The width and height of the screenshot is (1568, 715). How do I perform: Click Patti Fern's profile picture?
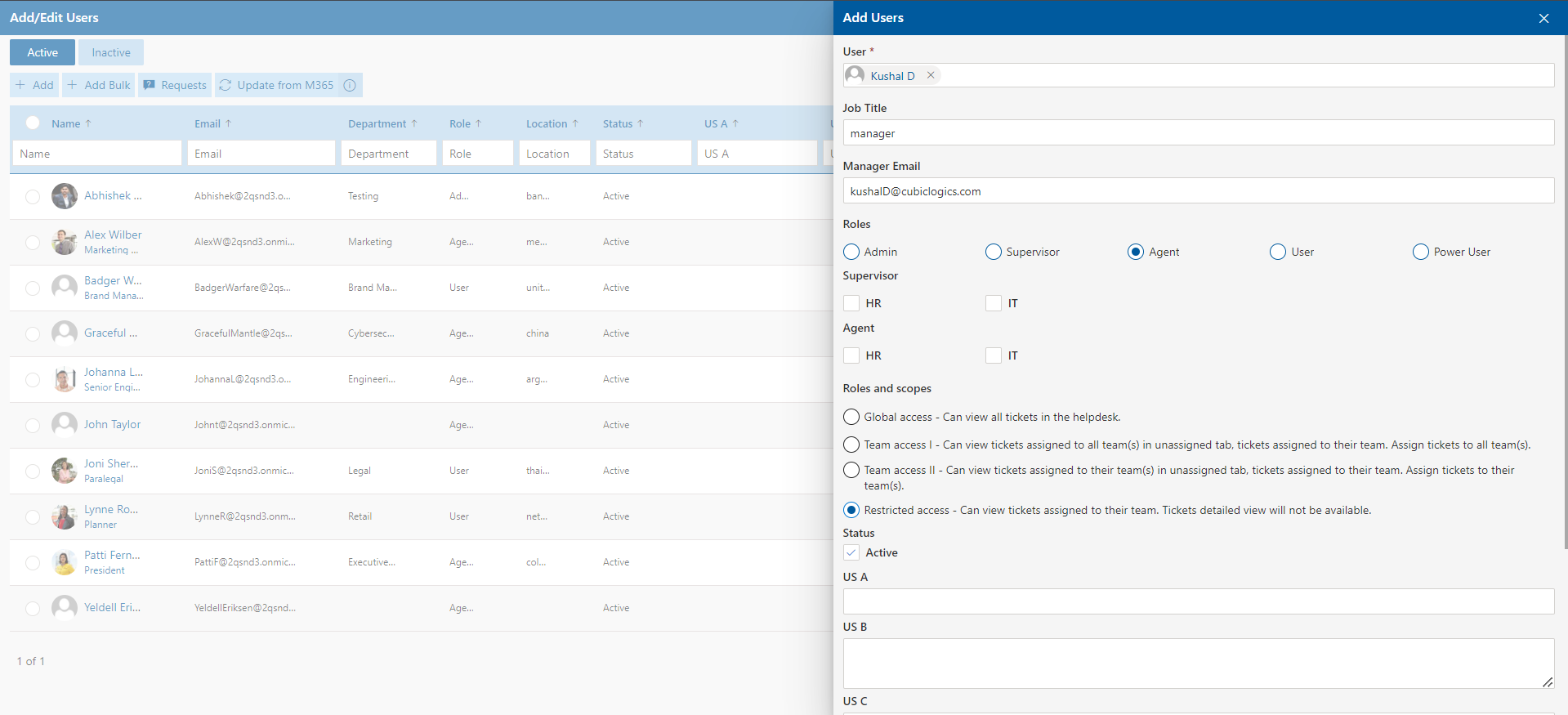65,562
